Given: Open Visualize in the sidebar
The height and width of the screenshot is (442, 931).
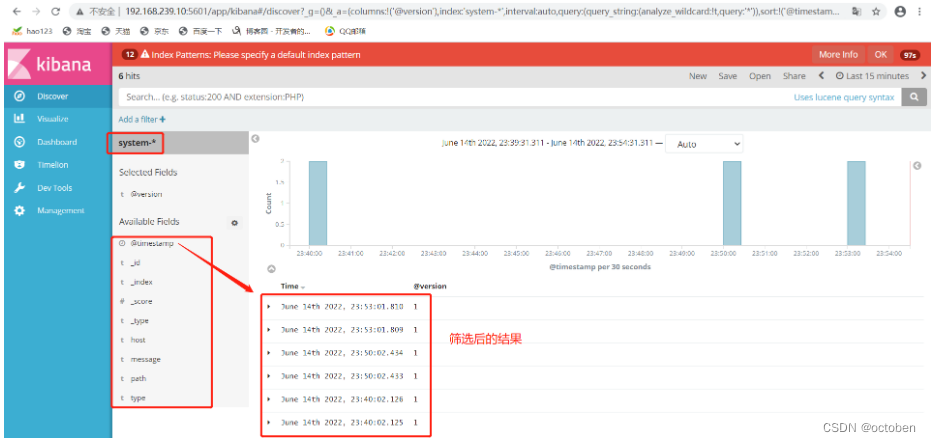Looking at the screenshot, I should tap(53, 119).
